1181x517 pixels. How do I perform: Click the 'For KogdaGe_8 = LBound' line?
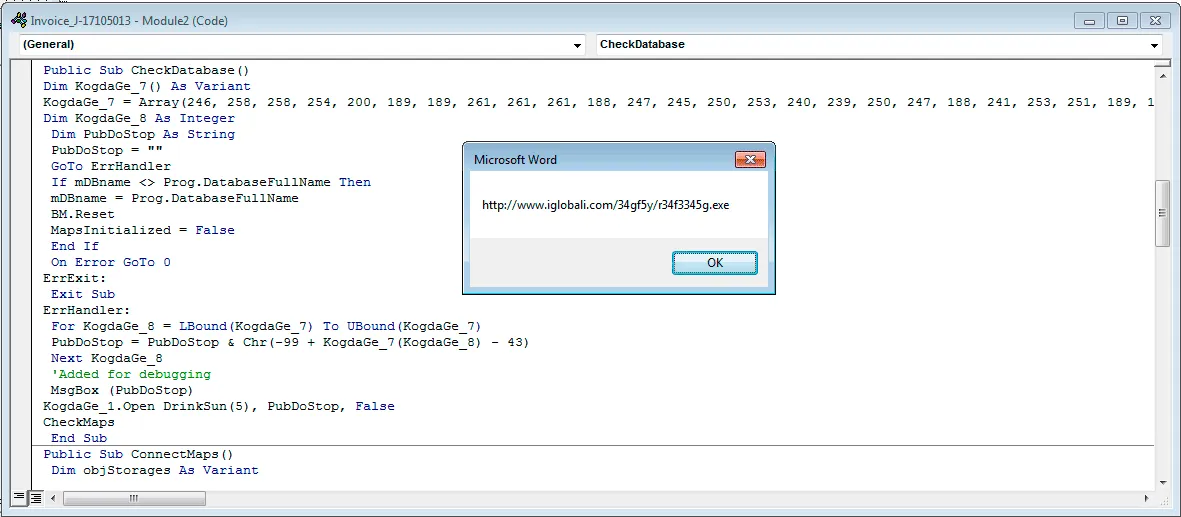(266, 326)
